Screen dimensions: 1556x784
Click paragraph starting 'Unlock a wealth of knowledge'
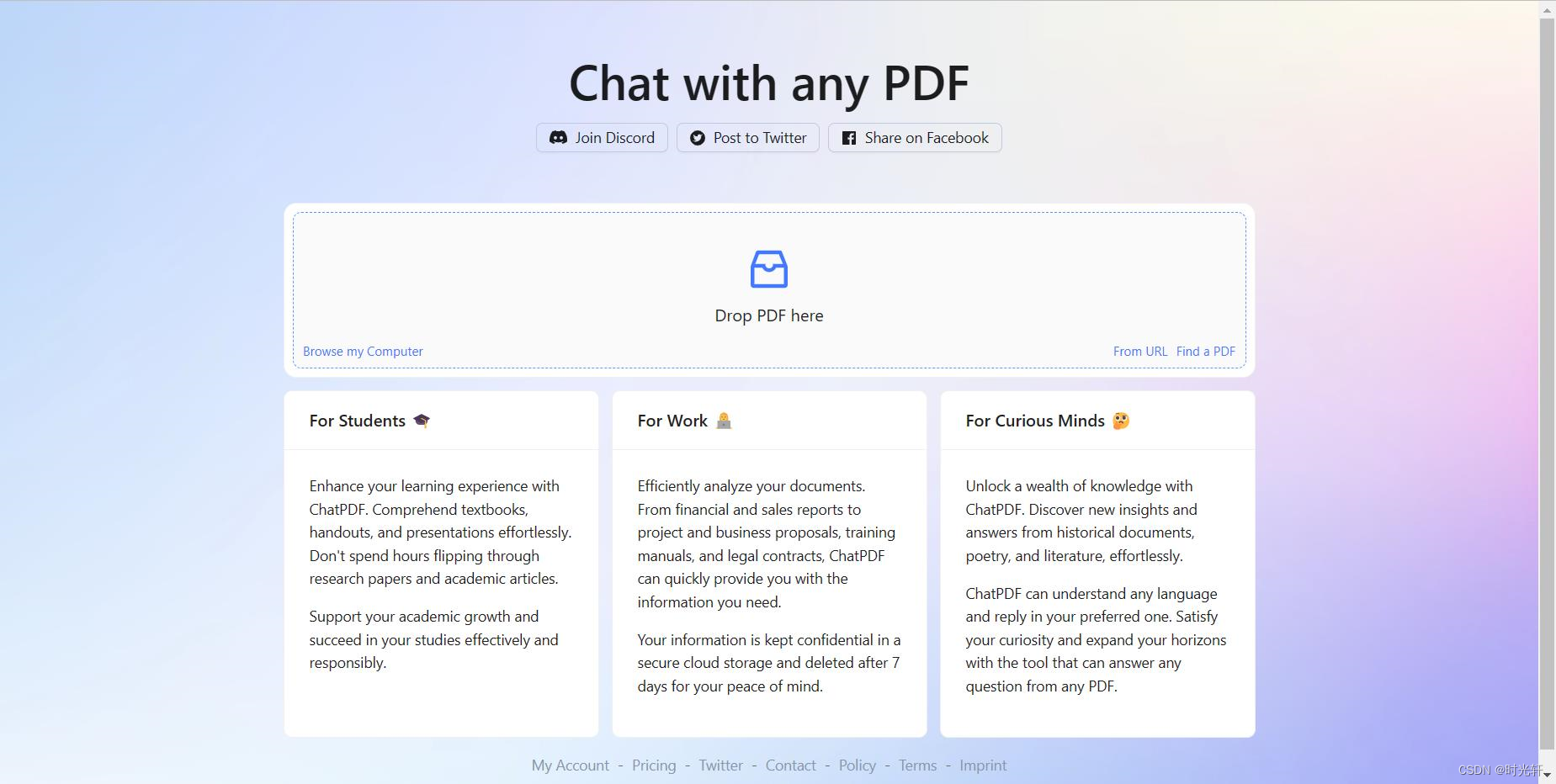click(x=1081, y=521)
